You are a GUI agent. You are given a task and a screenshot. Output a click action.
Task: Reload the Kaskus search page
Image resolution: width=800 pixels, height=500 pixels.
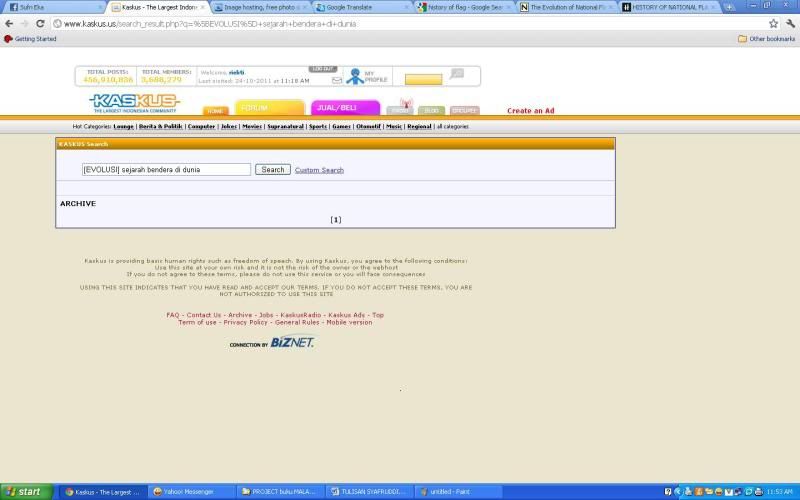pyautogui.click(x=40, y=23)
